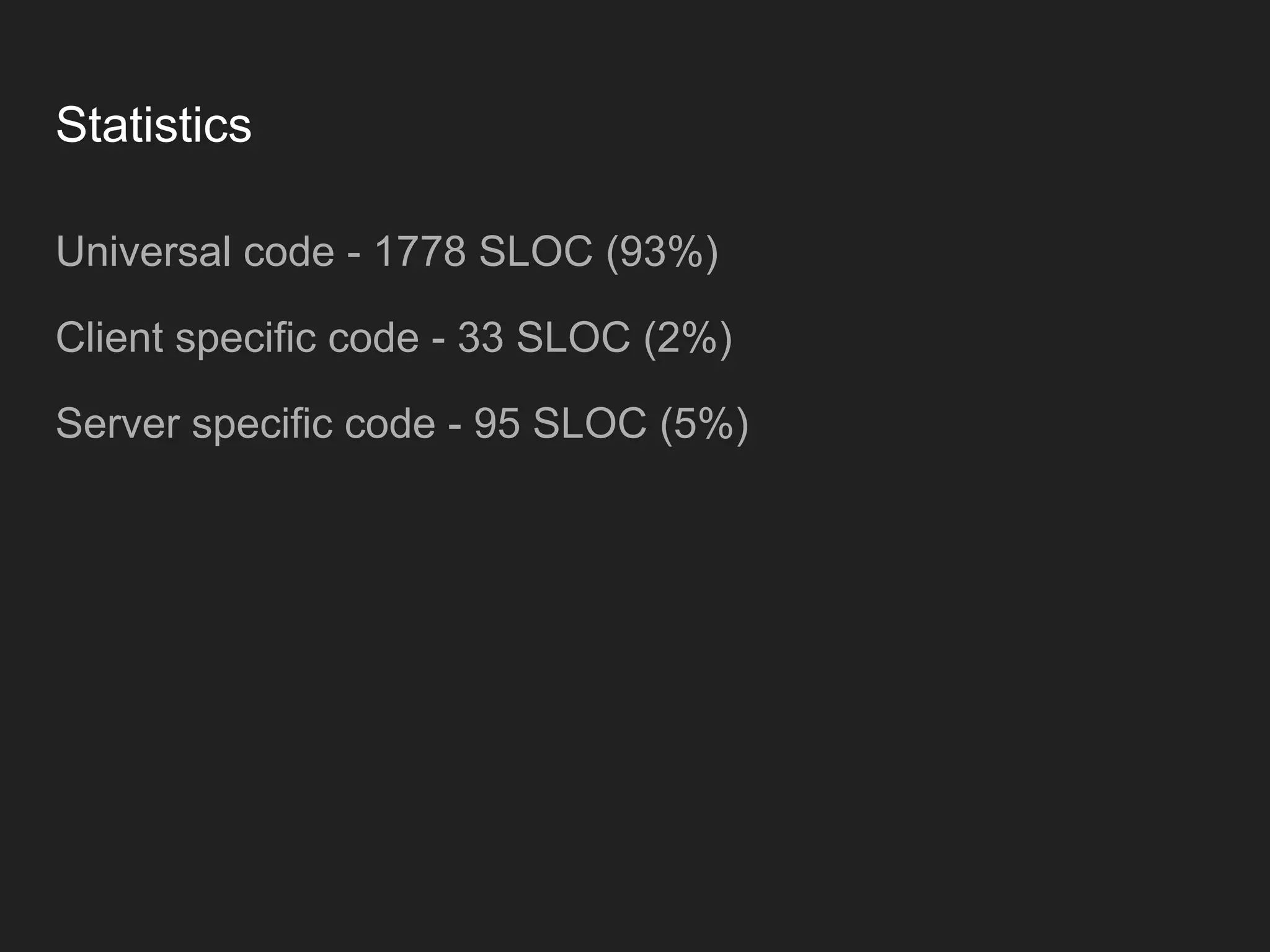The image size is (1270, 952).
Task: Click the number 95
Action: pyautogui.click(x=497, y=424)
